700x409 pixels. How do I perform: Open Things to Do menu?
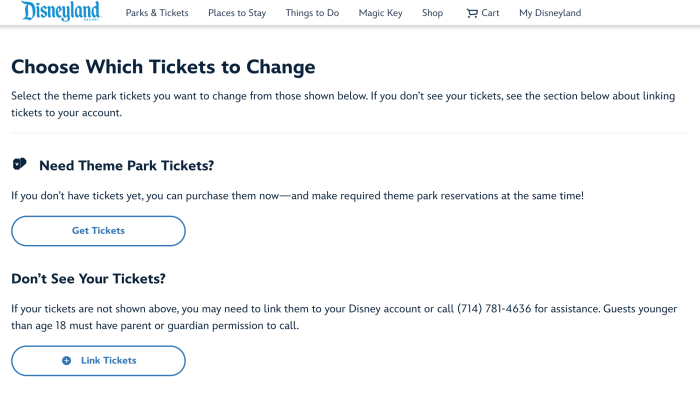tap(312, 13)
